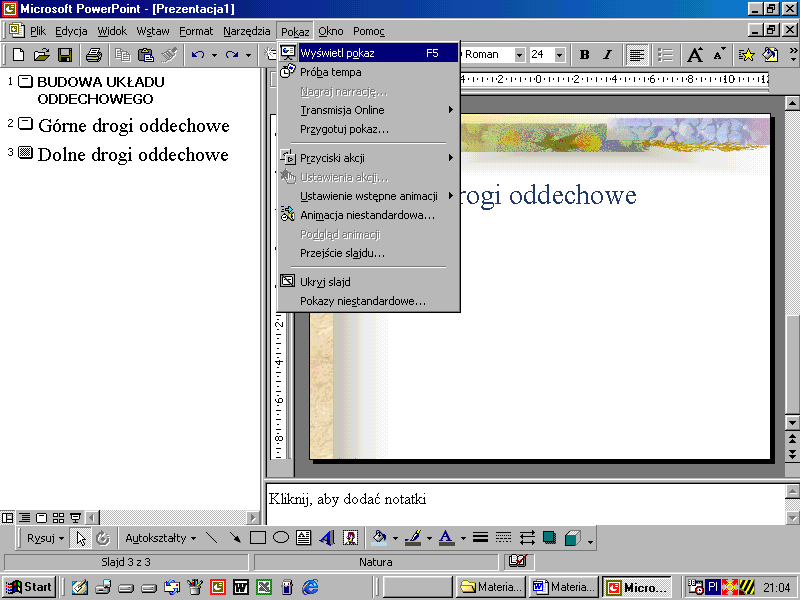The width and height of the screenshot is (800, 600).
Task: Choose line style thickness icon
Action: click(x=480, y=538)
